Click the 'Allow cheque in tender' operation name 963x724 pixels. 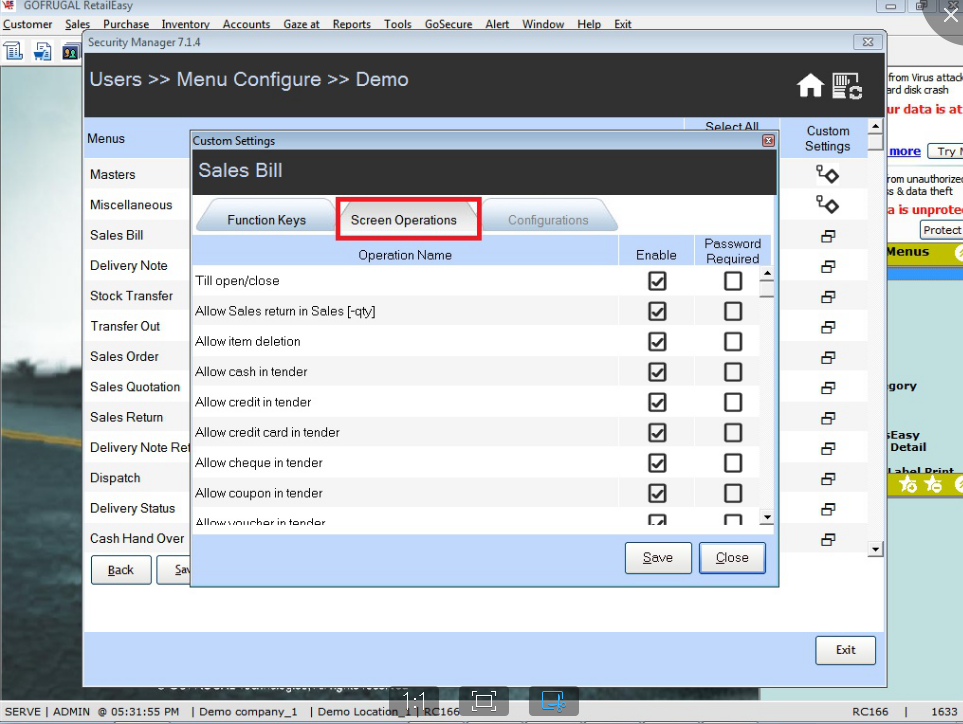[259, 463]
